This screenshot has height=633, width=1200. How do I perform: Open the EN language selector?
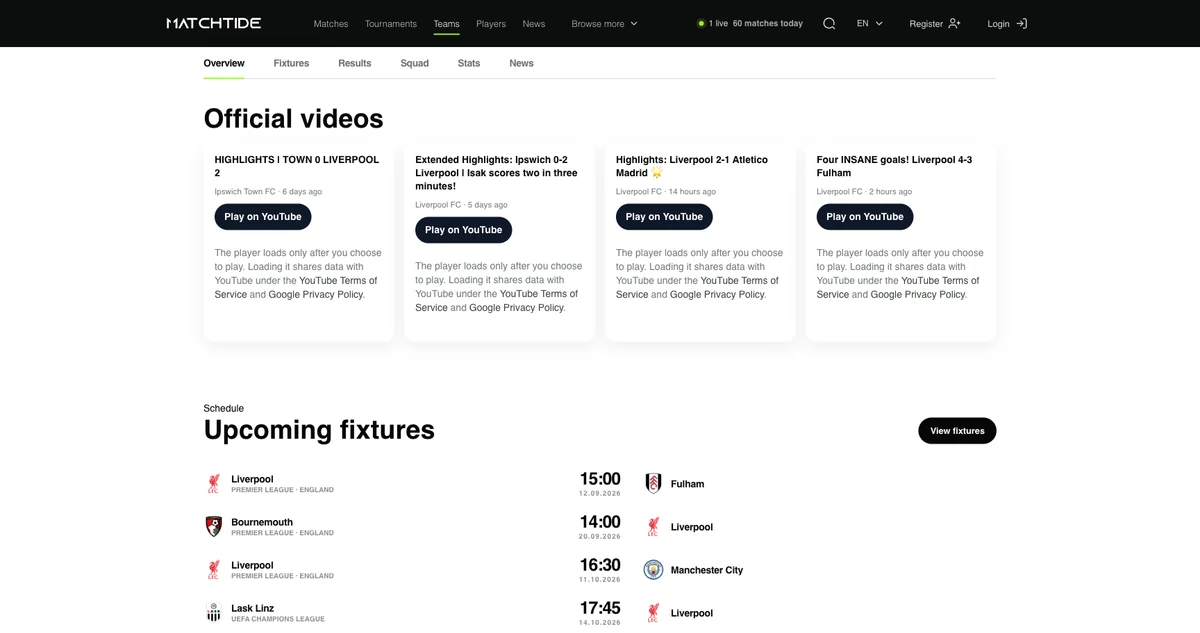870,23
